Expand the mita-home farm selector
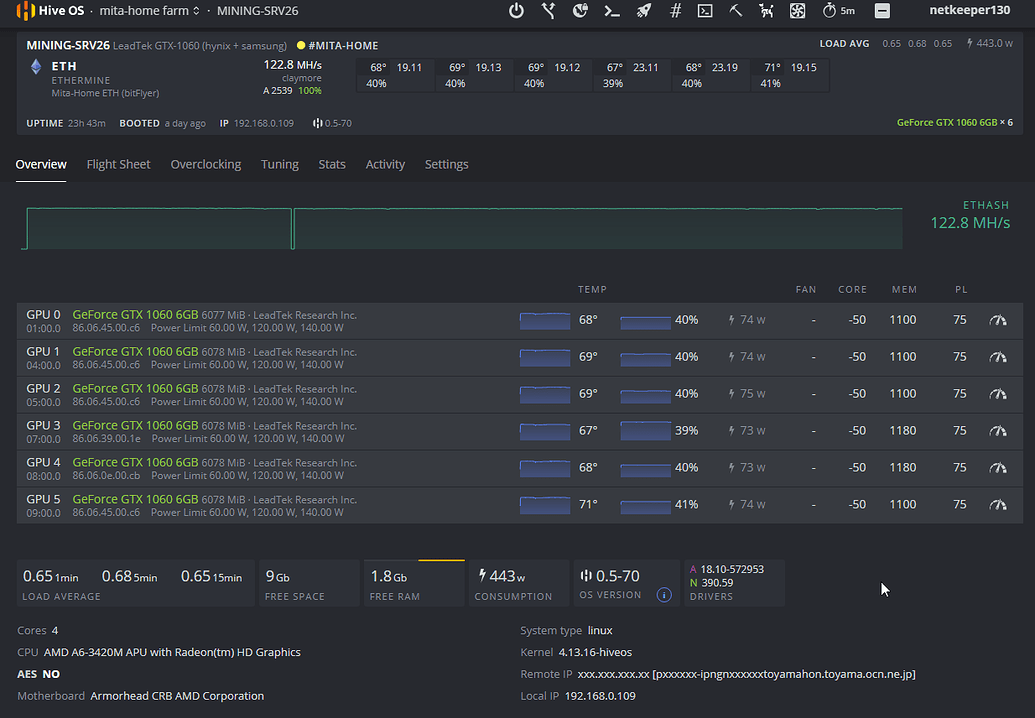1035x718 pixels. pyautogui.click(x=150, y=11)
